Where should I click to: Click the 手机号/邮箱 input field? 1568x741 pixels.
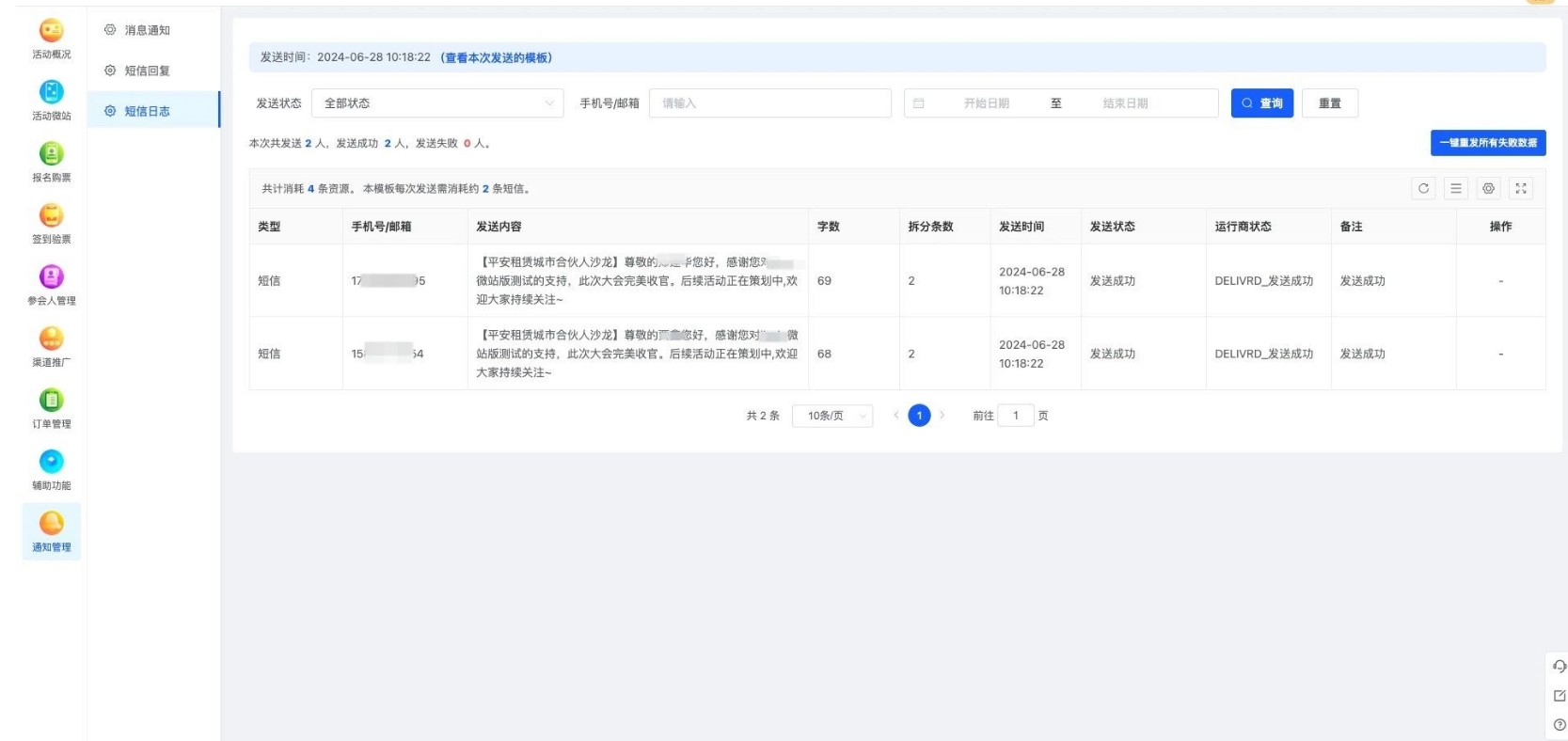(769, 103)
